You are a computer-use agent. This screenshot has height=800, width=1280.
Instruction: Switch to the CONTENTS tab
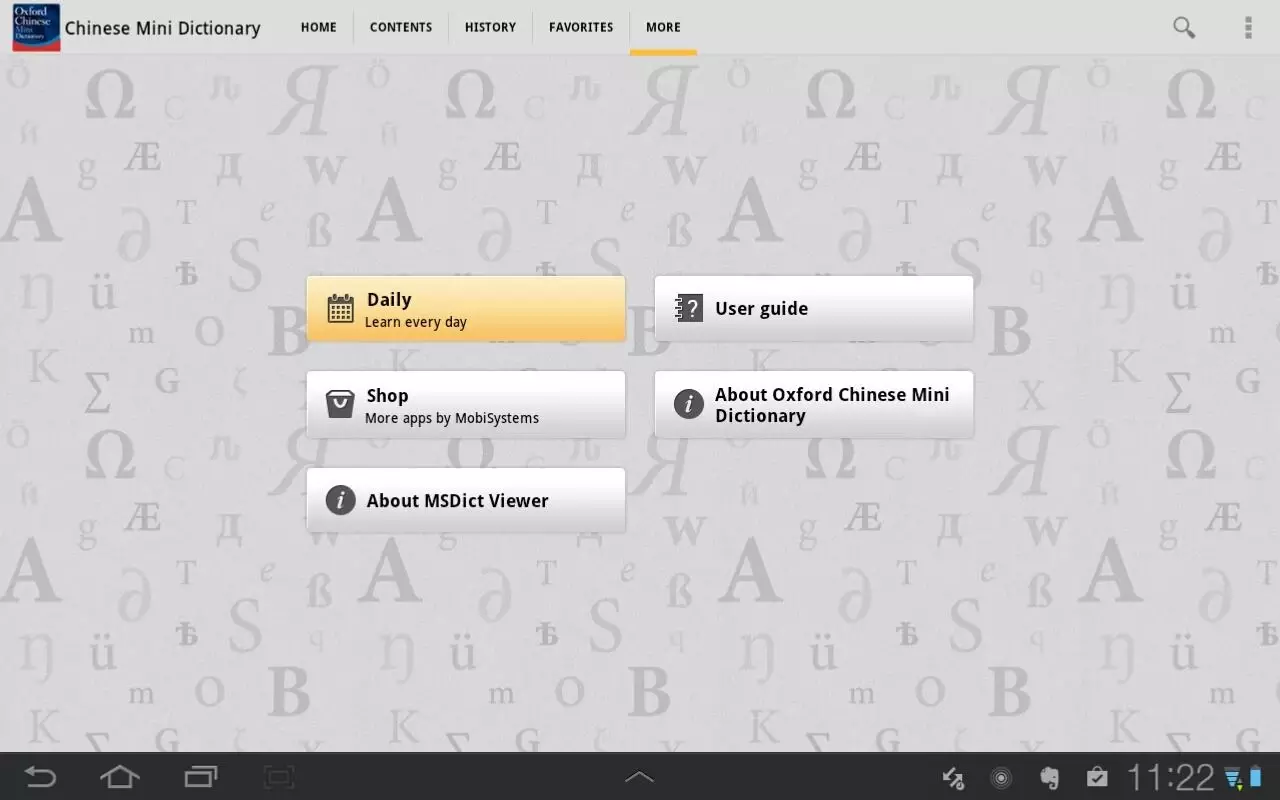click(x=401, y=27)
